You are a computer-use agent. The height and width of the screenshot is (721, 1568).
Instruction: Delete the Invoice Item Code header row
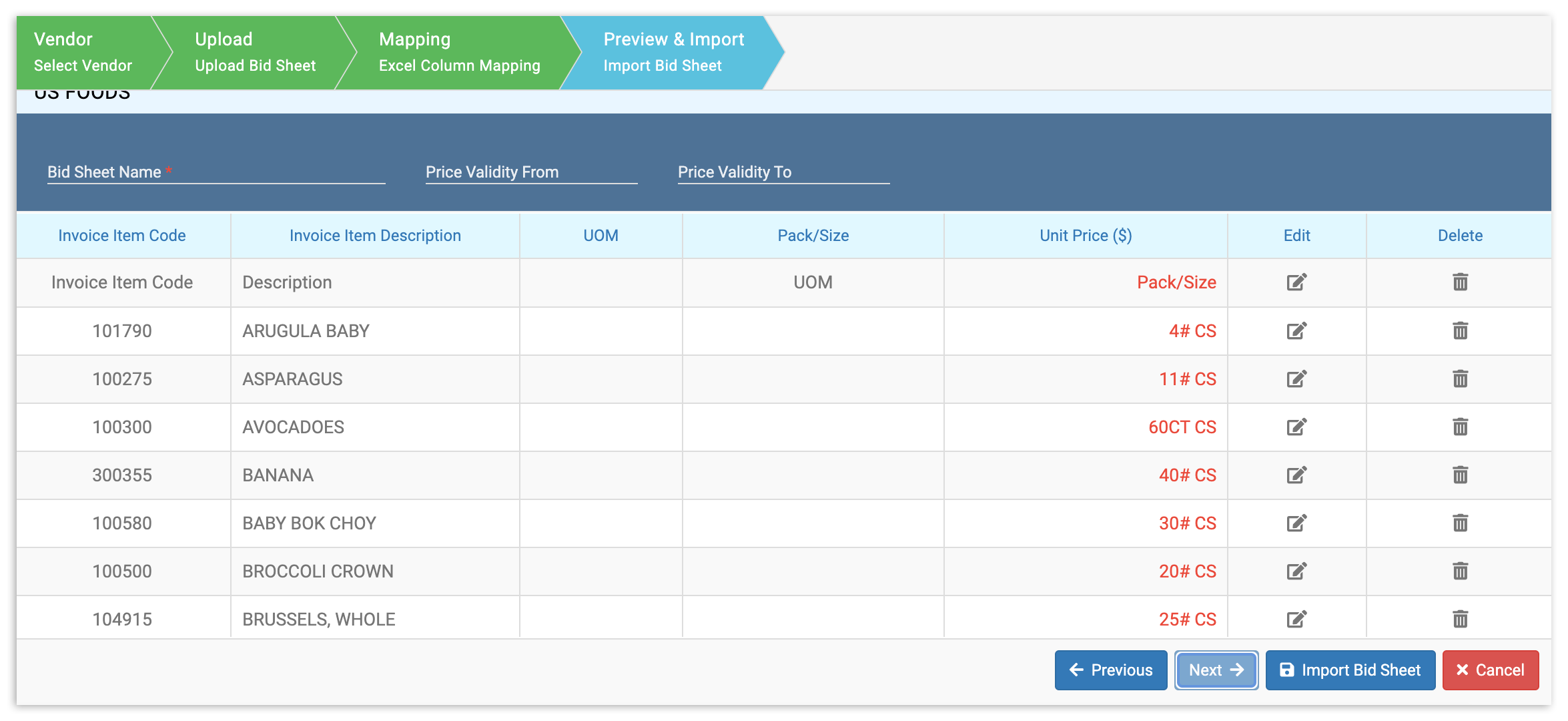pos(1460,282)
